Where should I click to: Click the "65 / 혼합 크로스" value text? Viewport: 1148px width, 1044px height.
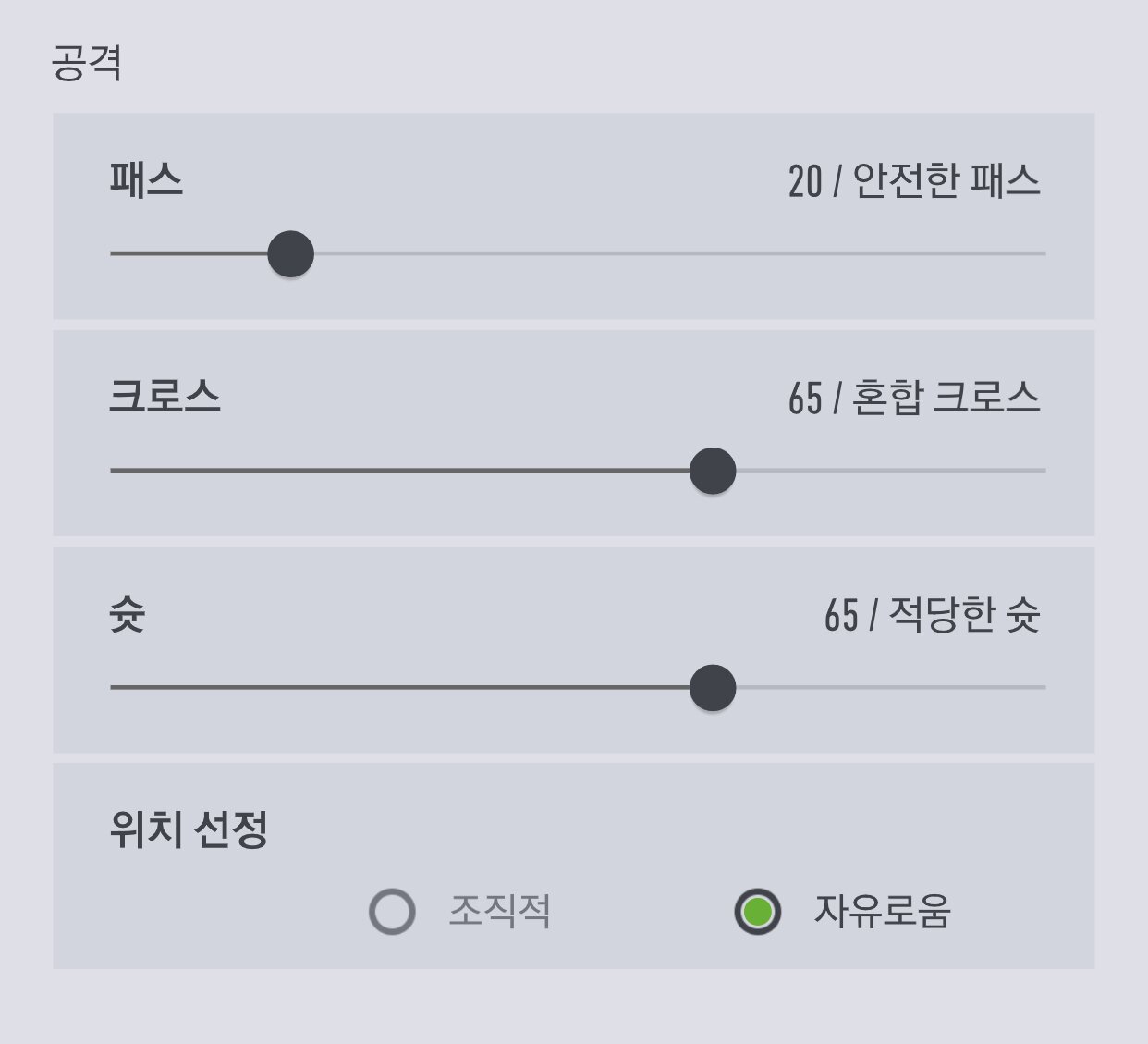click(x=914, y=399)
